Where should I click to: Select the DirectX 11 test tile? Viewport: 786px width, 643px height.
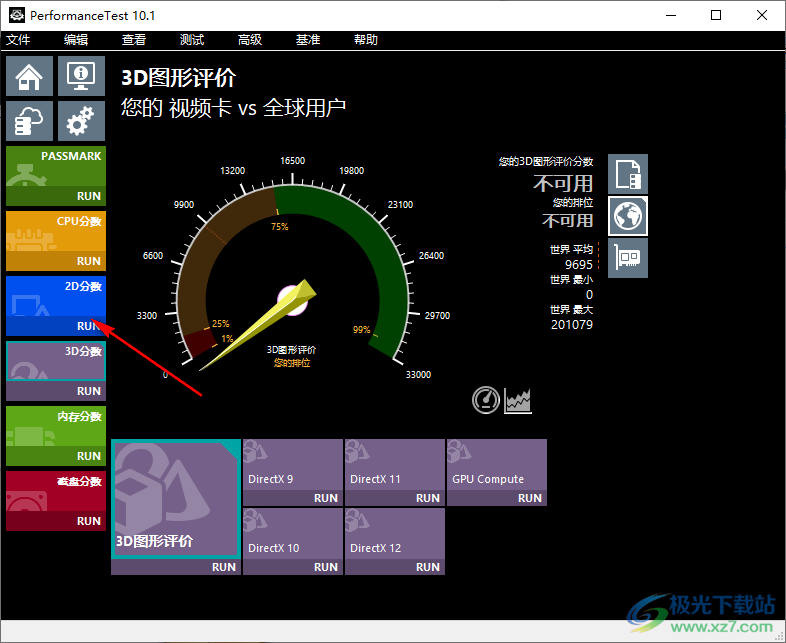pyautogui.click(x=395, y=465)
